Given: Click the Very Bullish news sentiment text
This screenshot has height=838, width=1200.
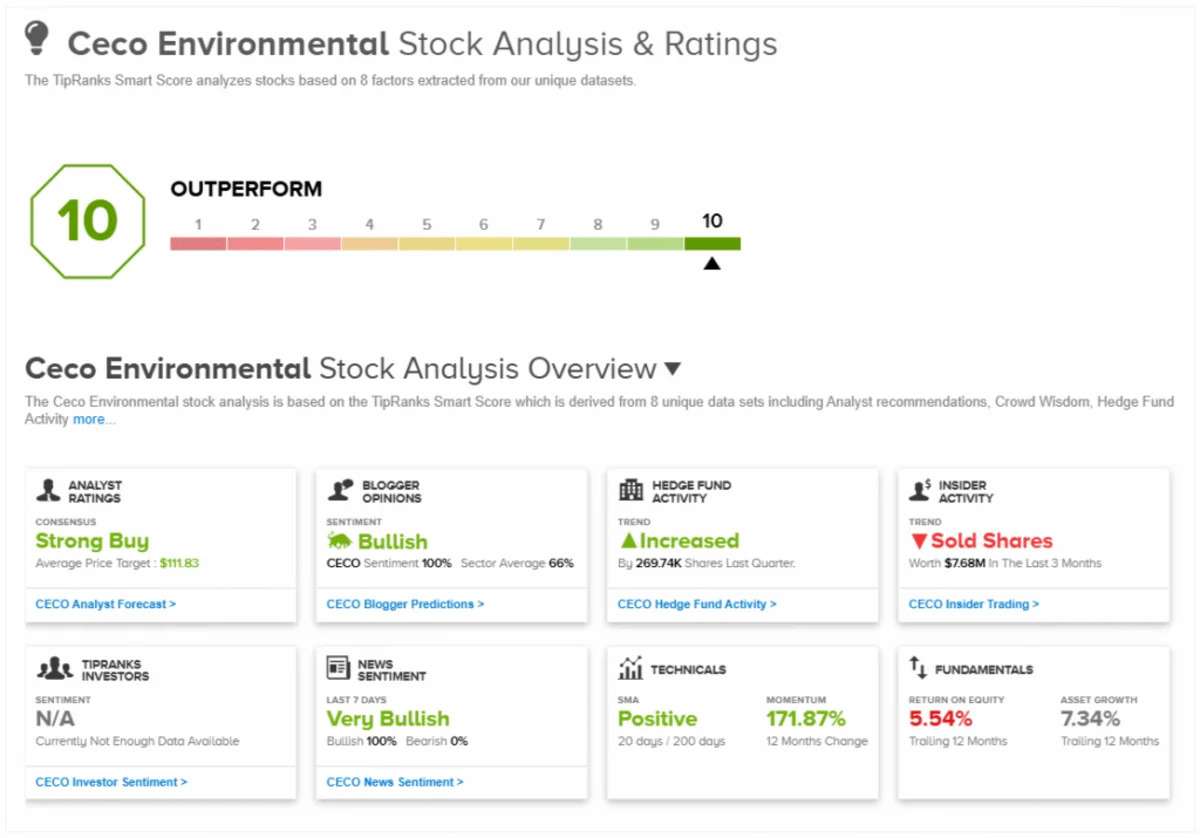Looking at the screenshot, I should tap(388, 719).
